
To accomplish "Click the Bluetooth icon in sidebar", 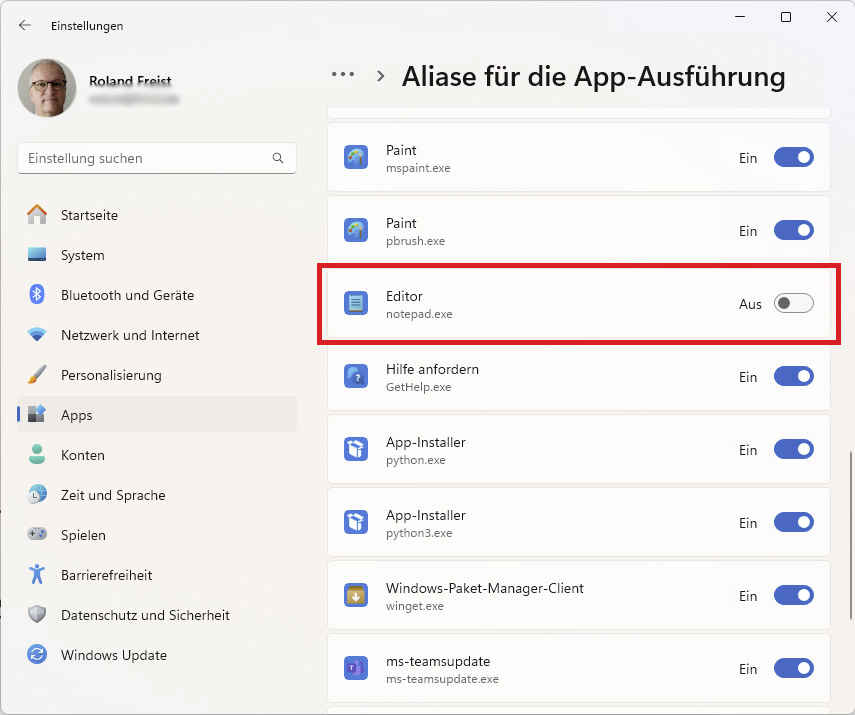I will pyautogui.click(x=37, y=295).
